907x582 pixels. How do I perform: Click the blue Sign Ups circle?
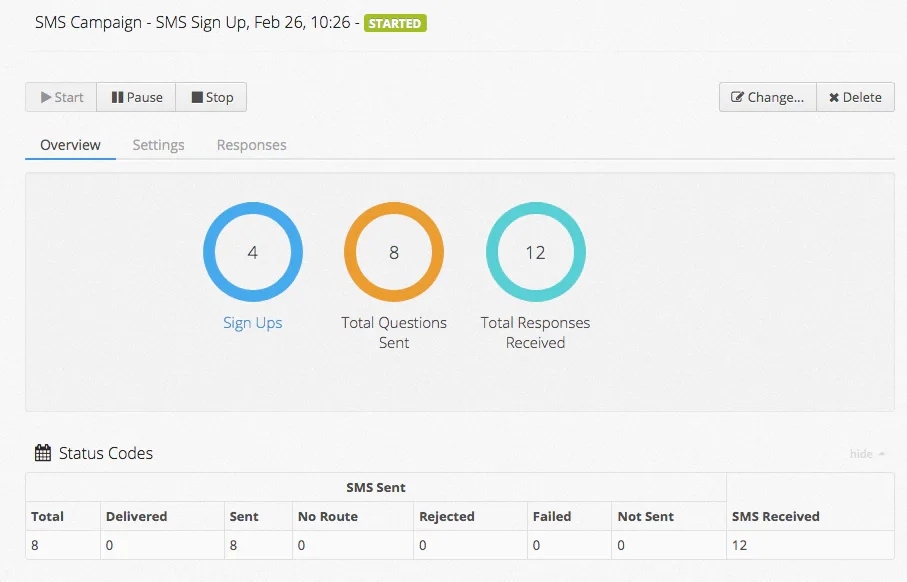point(252,253)
